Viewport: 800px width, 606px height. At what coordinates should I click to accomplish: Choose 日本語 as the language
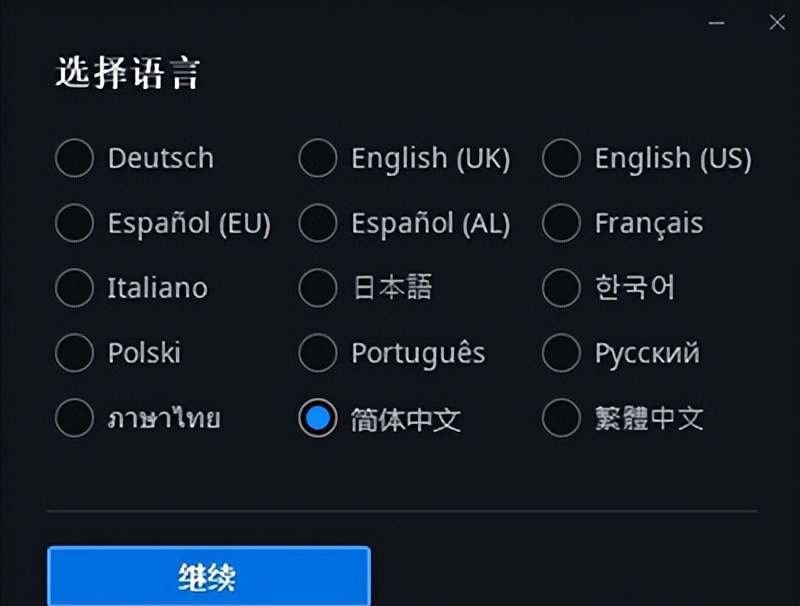(x=318, y=288)
